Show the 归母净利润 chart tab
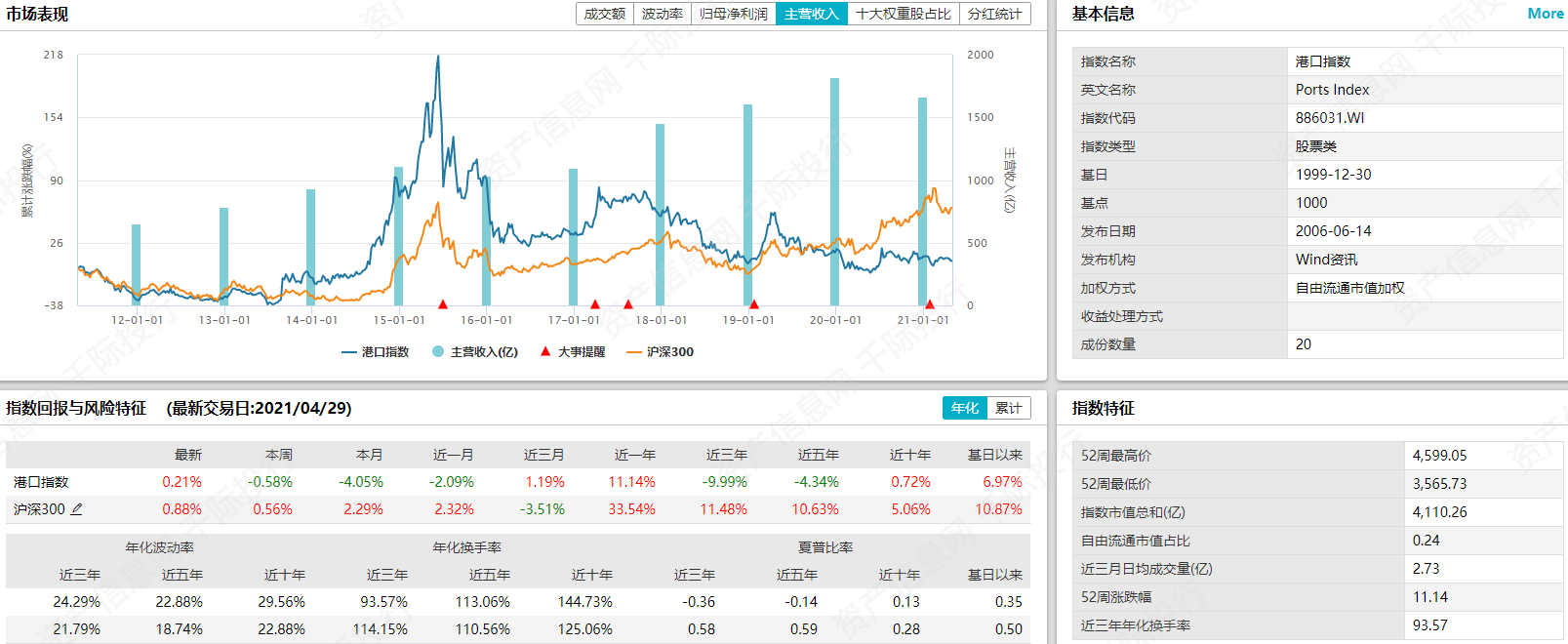The width and height of the screenshot is (1568, 644). point(733,14)
